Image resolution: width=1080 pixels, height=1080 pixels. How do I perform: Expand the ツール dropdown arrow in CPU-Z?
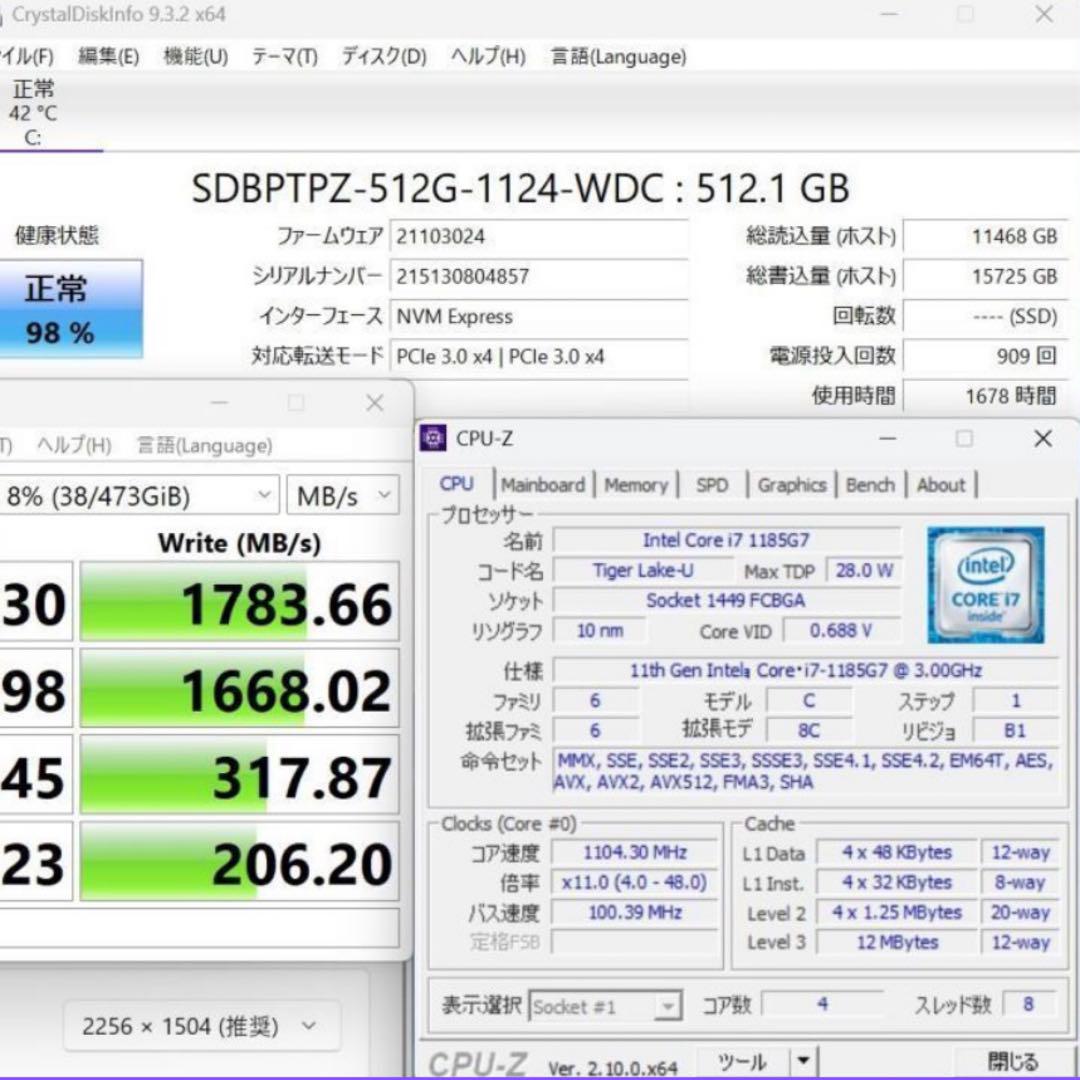point(804,1061)
